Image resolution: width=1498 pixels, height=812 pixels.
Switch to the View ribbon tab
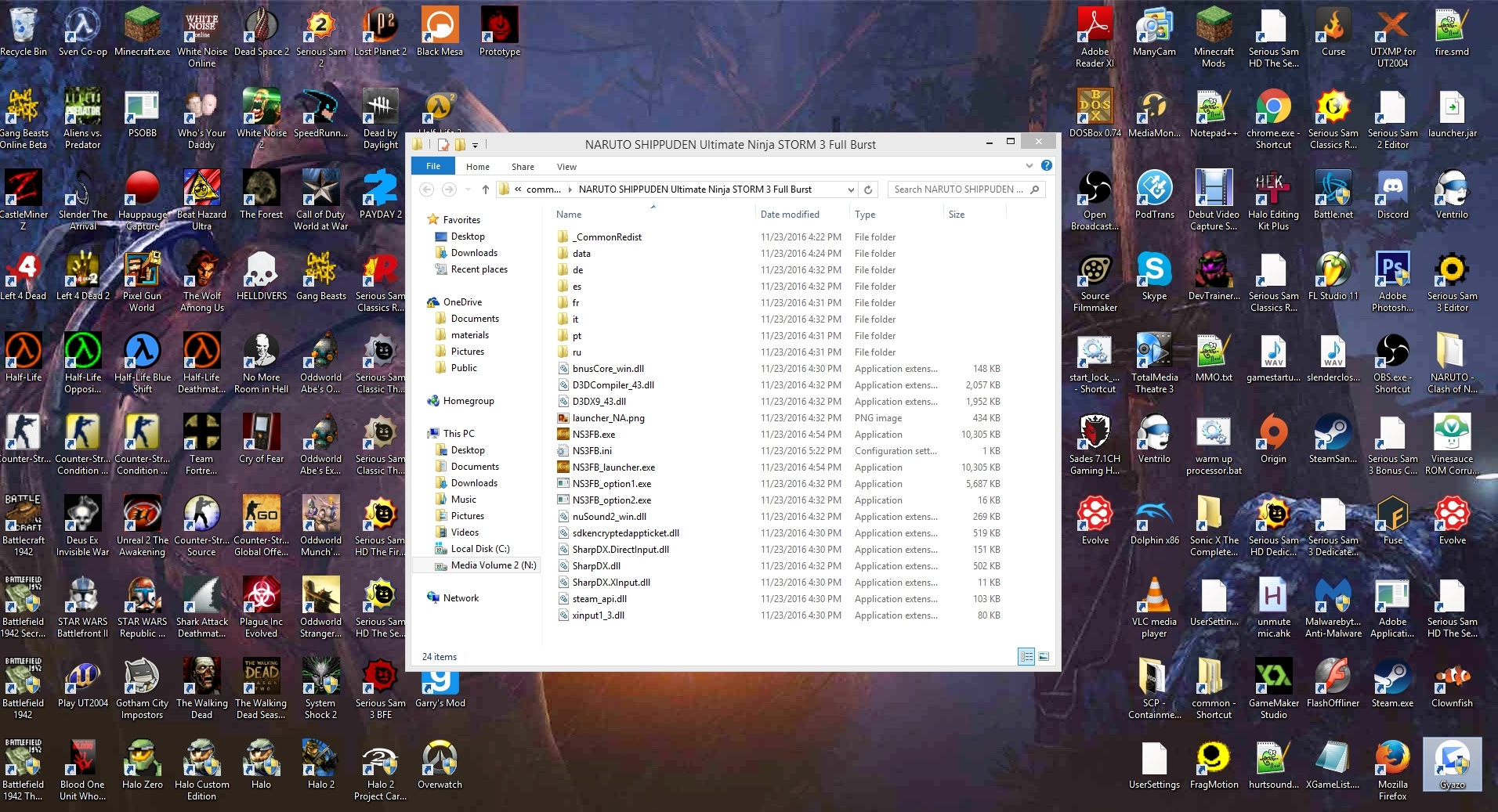coord(566,167)
